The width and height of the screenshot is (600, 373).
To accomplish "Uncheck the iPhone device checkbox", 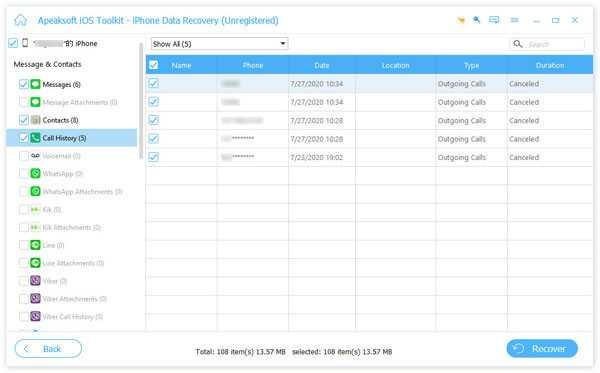I will click(x=13, y=43).
